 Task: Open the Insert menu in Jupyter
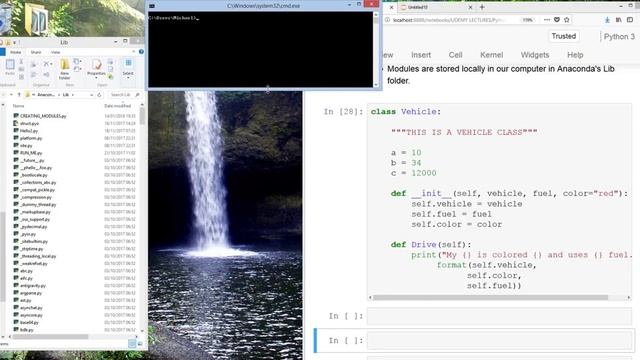tap(421, 55)
